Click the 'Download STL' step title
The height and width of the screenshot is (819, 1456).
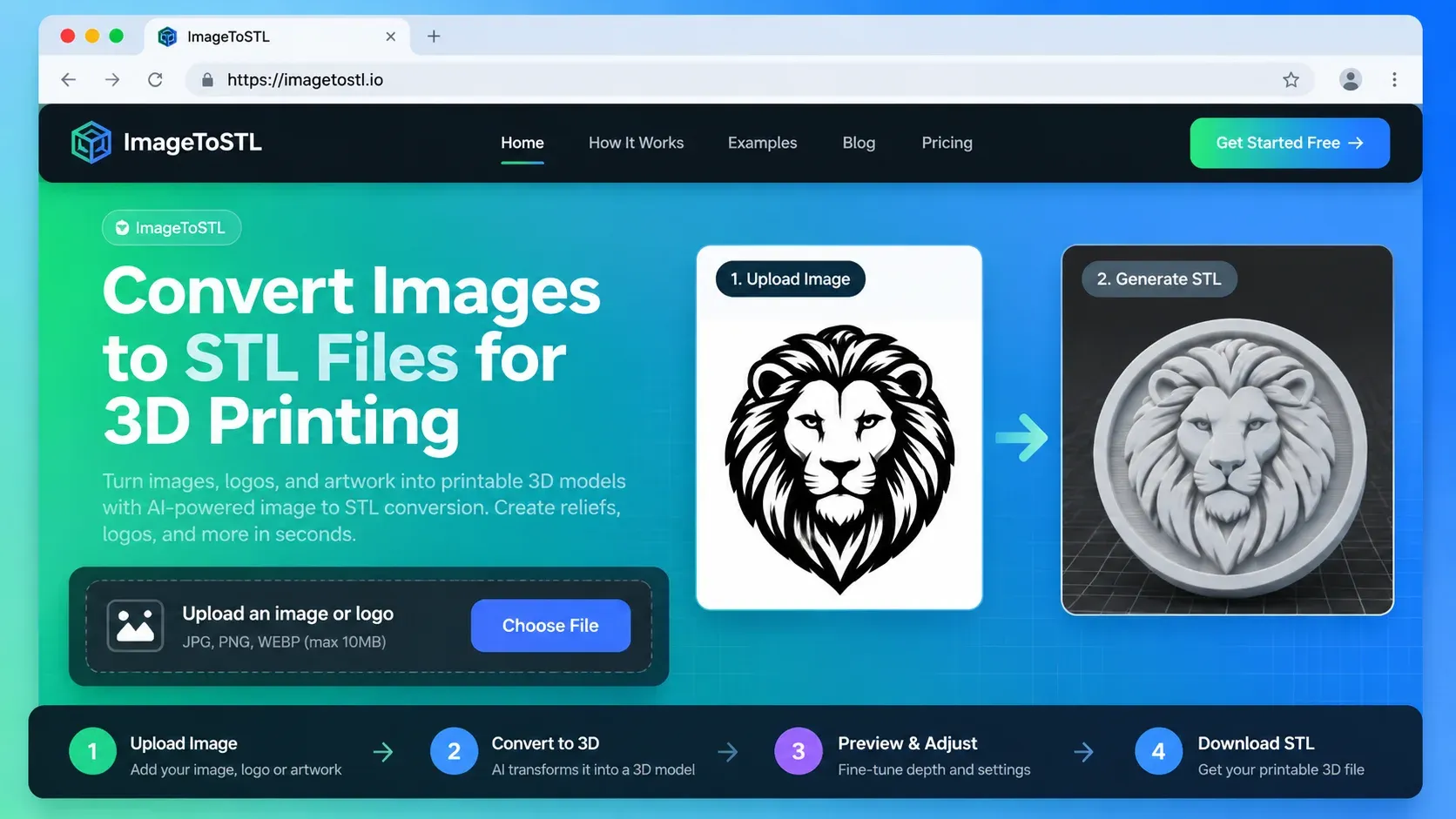[1256, 743]
